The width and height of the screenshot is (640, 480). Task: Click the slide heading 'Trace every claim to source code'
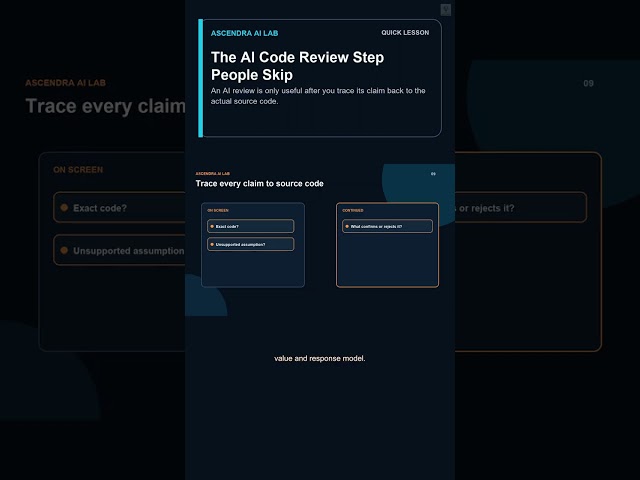coord(260,184)
